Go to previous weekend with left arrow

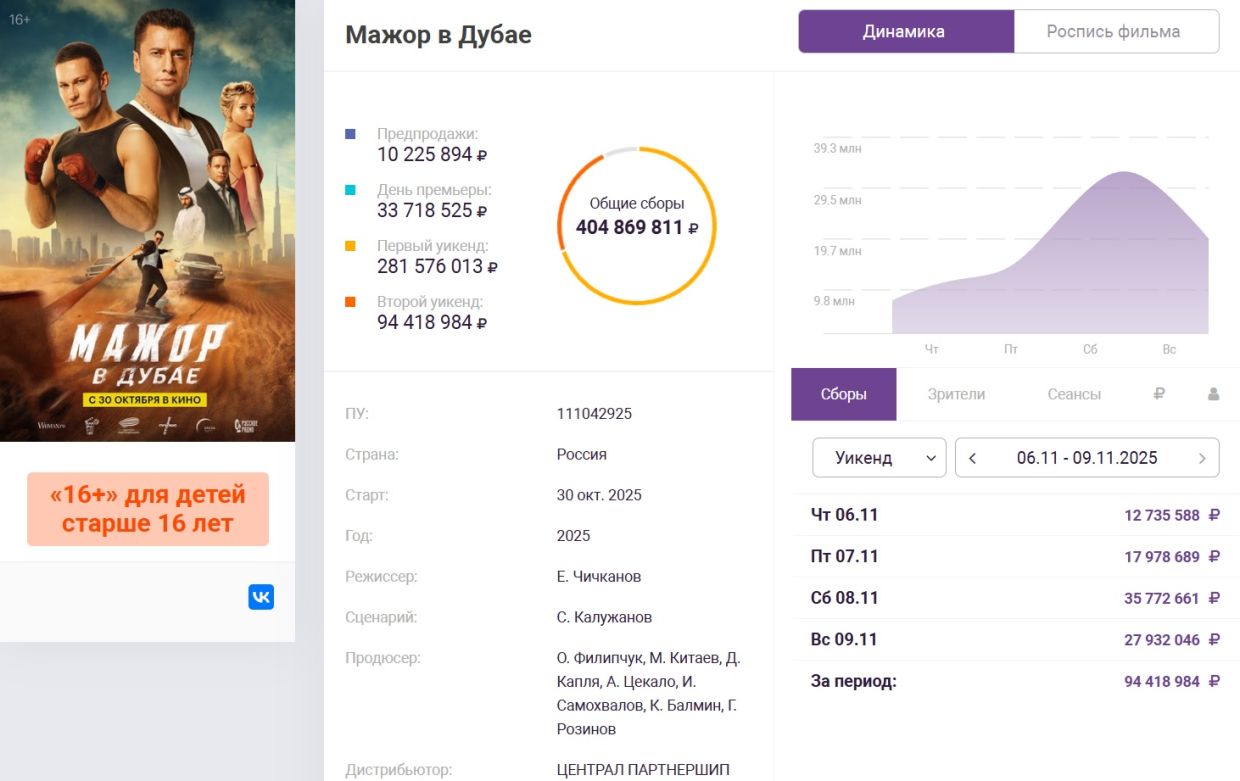click(973, 458)
